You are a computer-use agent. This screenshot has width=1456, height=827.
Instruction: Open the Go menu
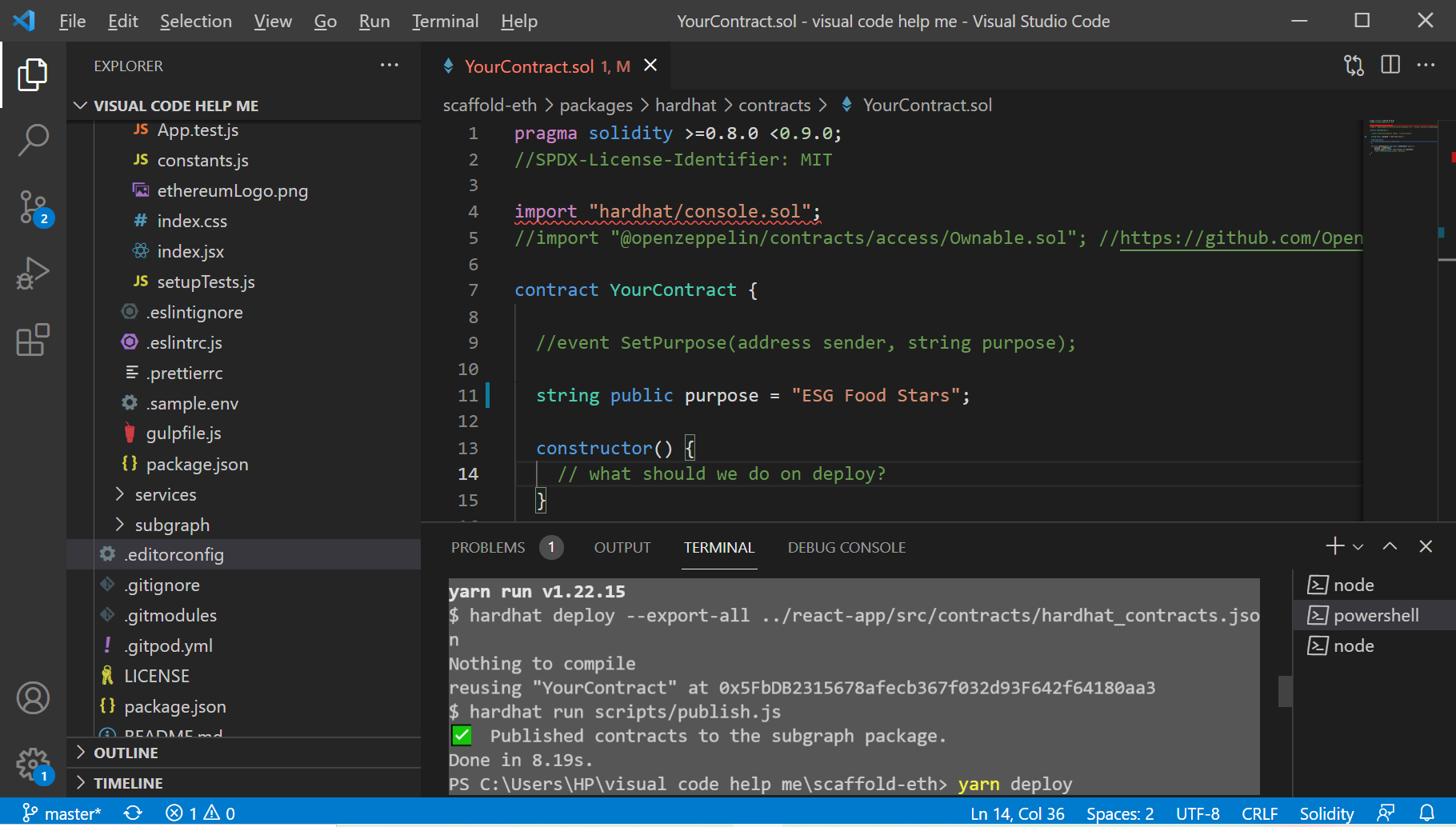[x=326, y=22]
